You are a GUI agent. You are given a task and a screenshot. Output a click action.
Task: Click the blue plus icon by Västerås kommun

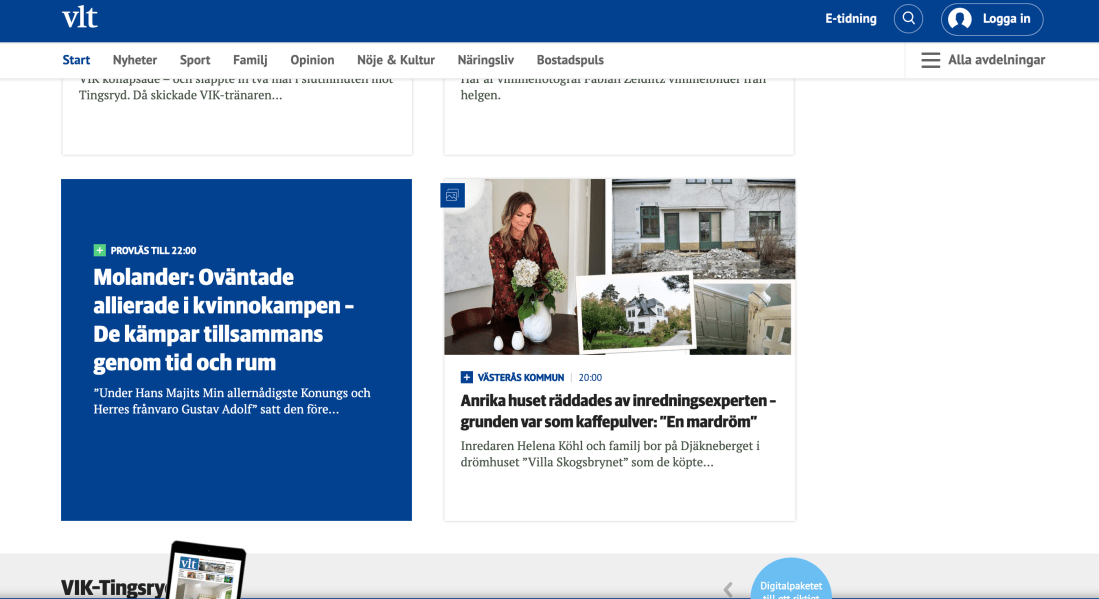[467, 378]
